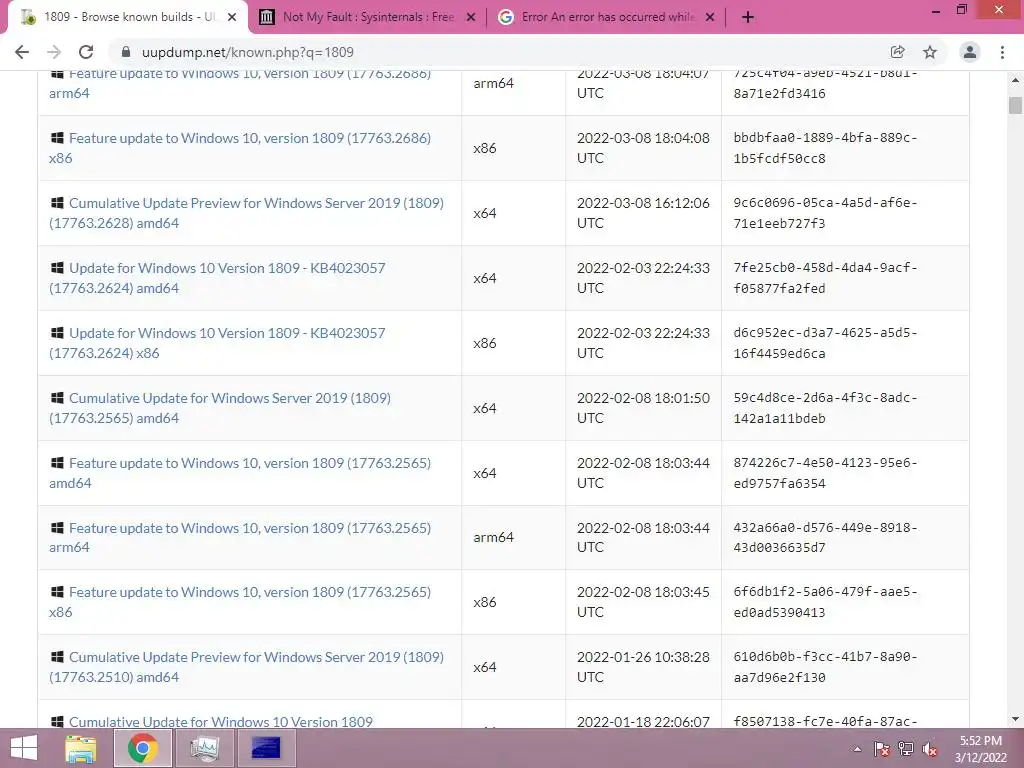Close the 1809 Browse known builds tab
The image size is (1024, 768).
(232, 17)
